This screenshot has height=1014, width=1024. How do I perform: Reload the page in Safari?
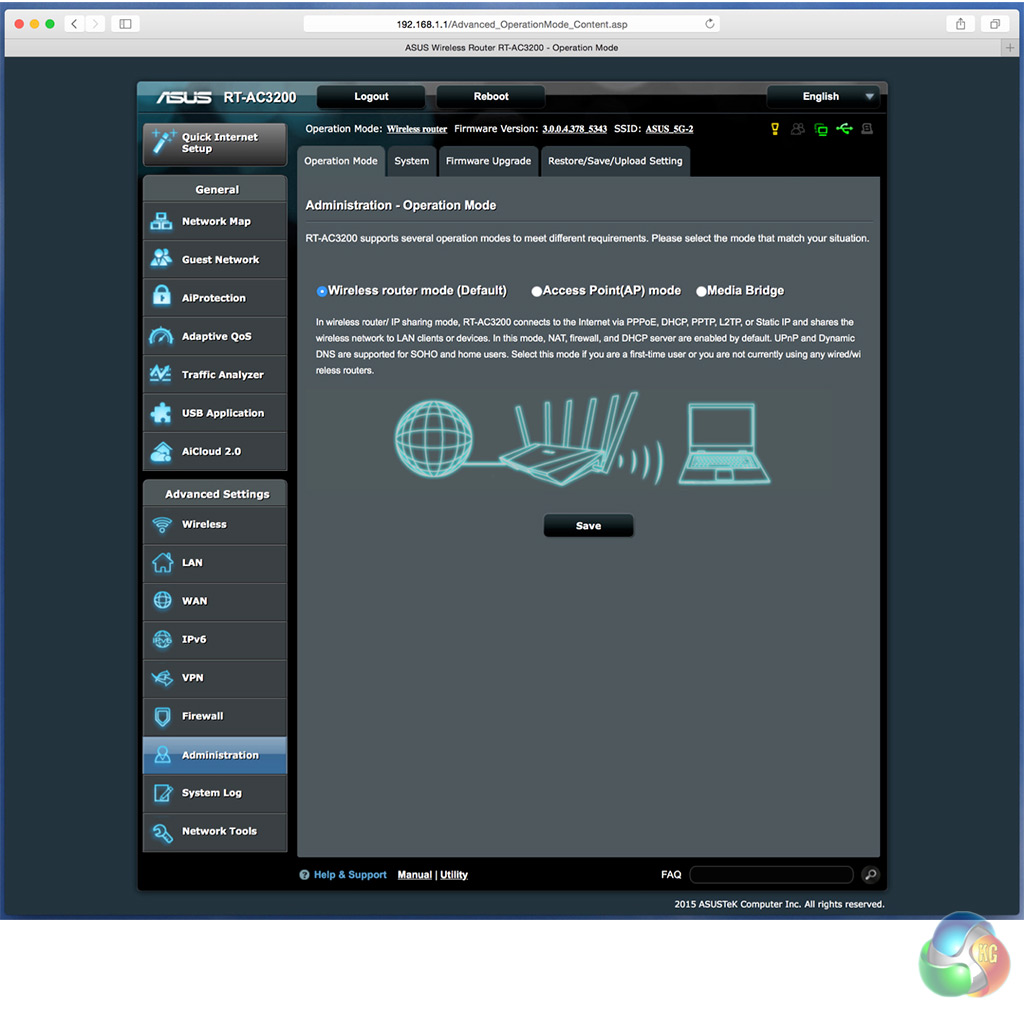point(709,24)
